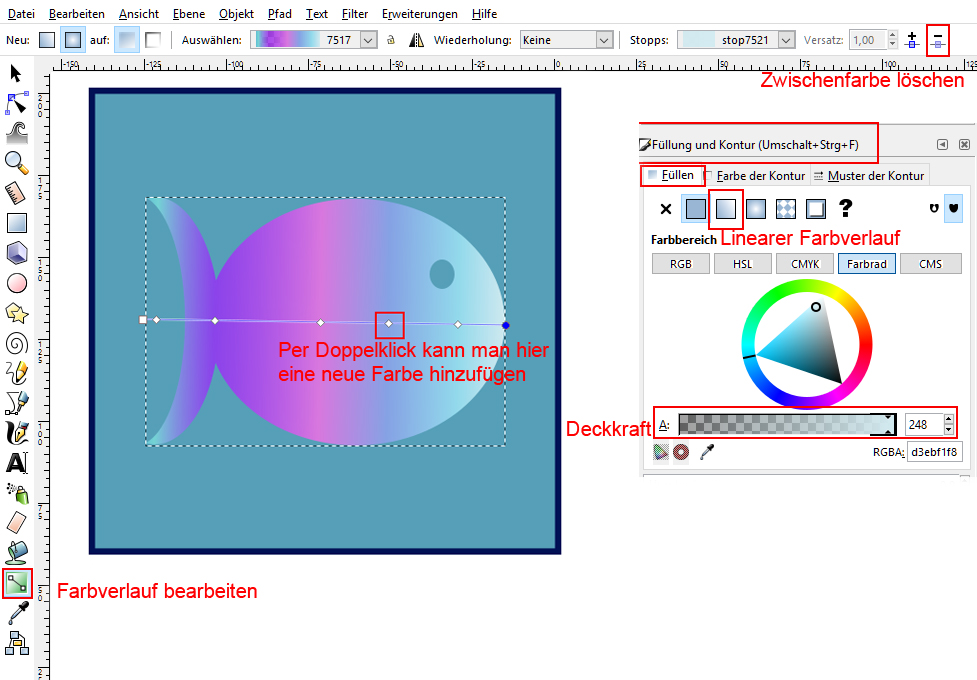Open the Filter menu
This screenshot has height=680, width=977.
coord(354,14)
